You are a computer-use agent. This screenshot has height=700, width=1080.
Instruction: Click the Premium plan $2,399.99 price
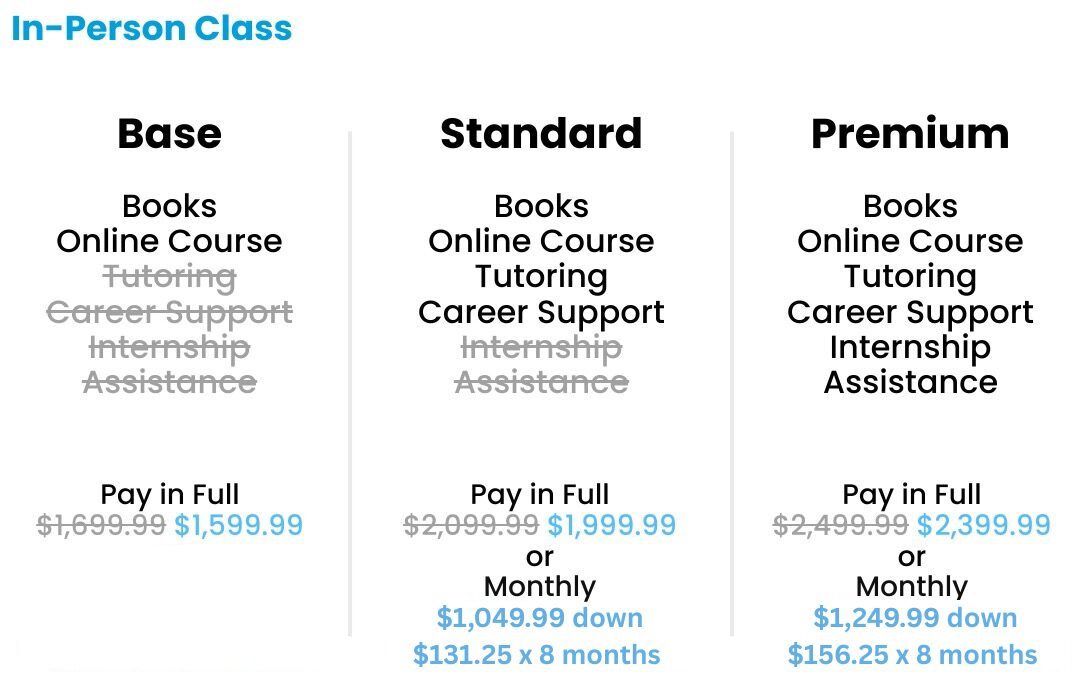point(984,525)
